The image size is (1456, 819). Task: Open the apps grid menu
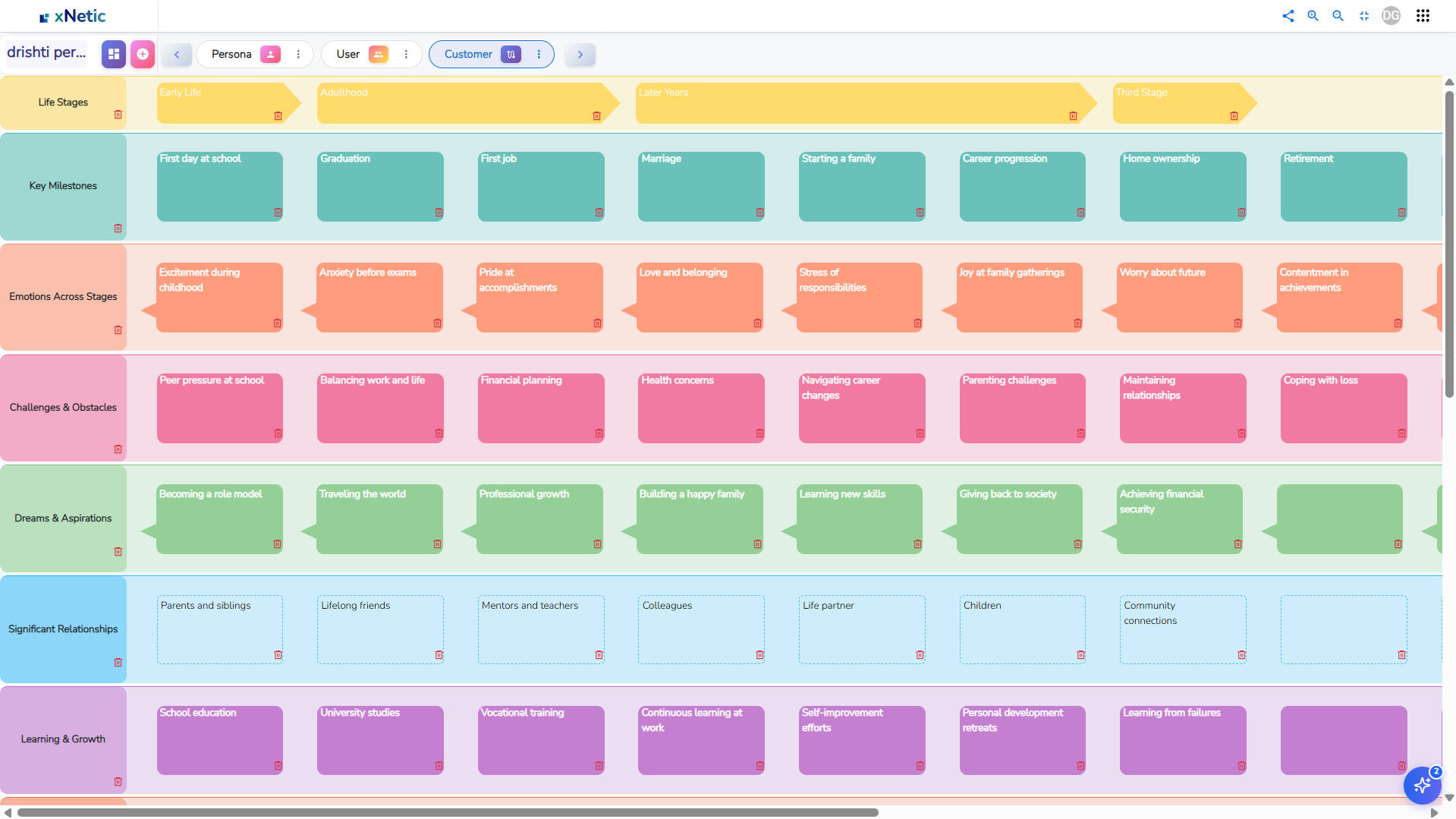point(1423,15)
